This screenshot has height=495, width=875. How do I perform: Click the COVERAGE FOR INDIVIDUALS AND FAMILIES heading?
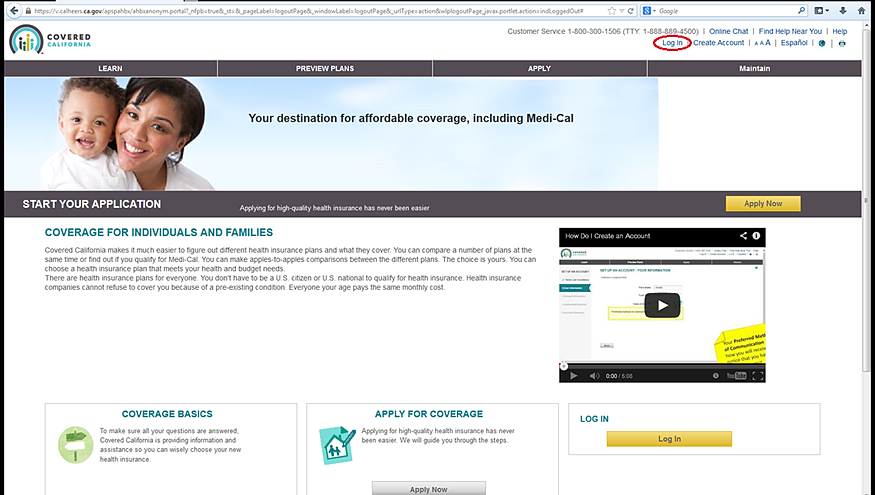pos(158,233)
